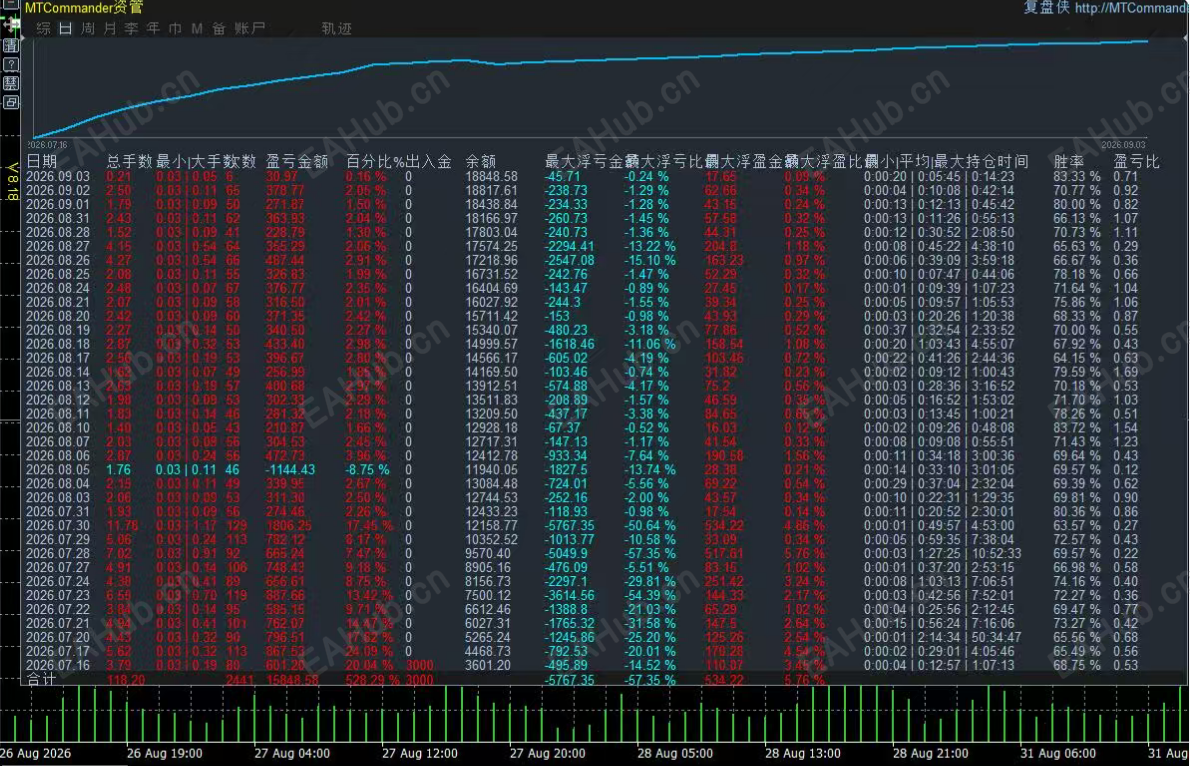Click the four-way move arrows icon

(11, 26)
